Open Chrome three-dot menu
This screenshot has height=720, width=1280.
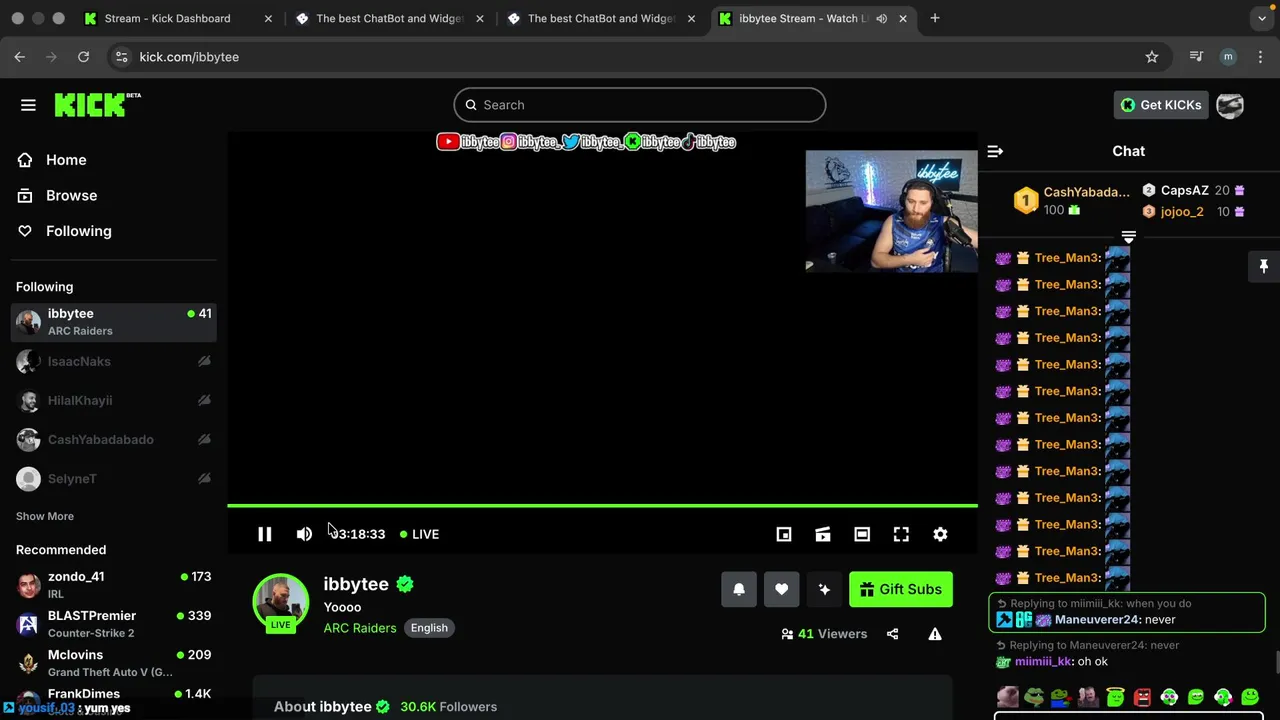(1260, 57)
